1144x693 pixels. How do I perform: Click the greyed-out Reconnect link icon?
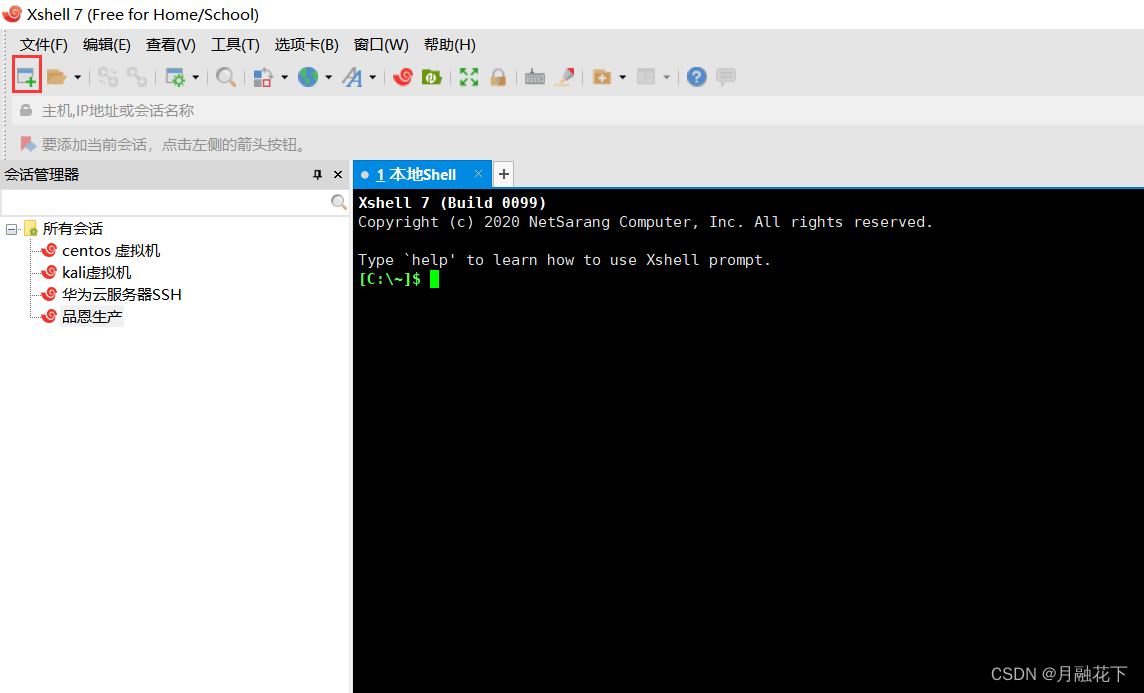pyautogui.click(x=136, y=77)
